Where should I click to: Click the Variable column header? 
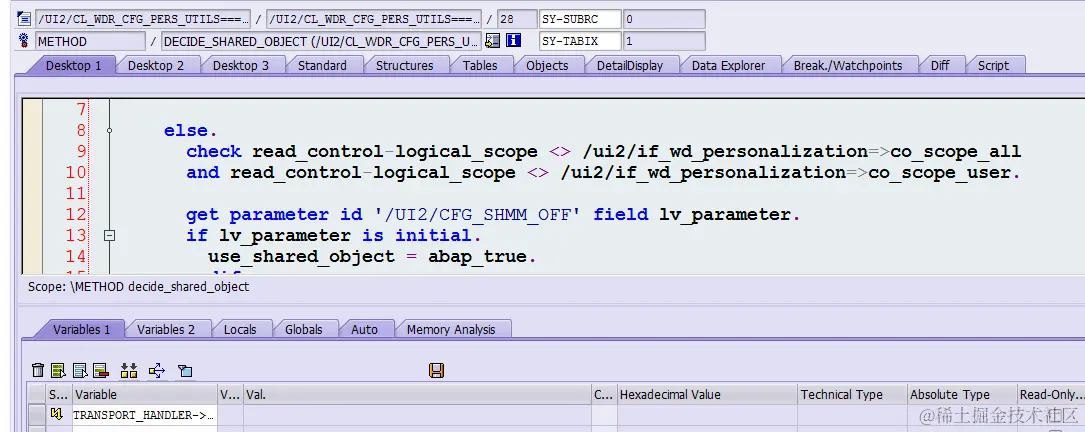[x=145, y=395]
